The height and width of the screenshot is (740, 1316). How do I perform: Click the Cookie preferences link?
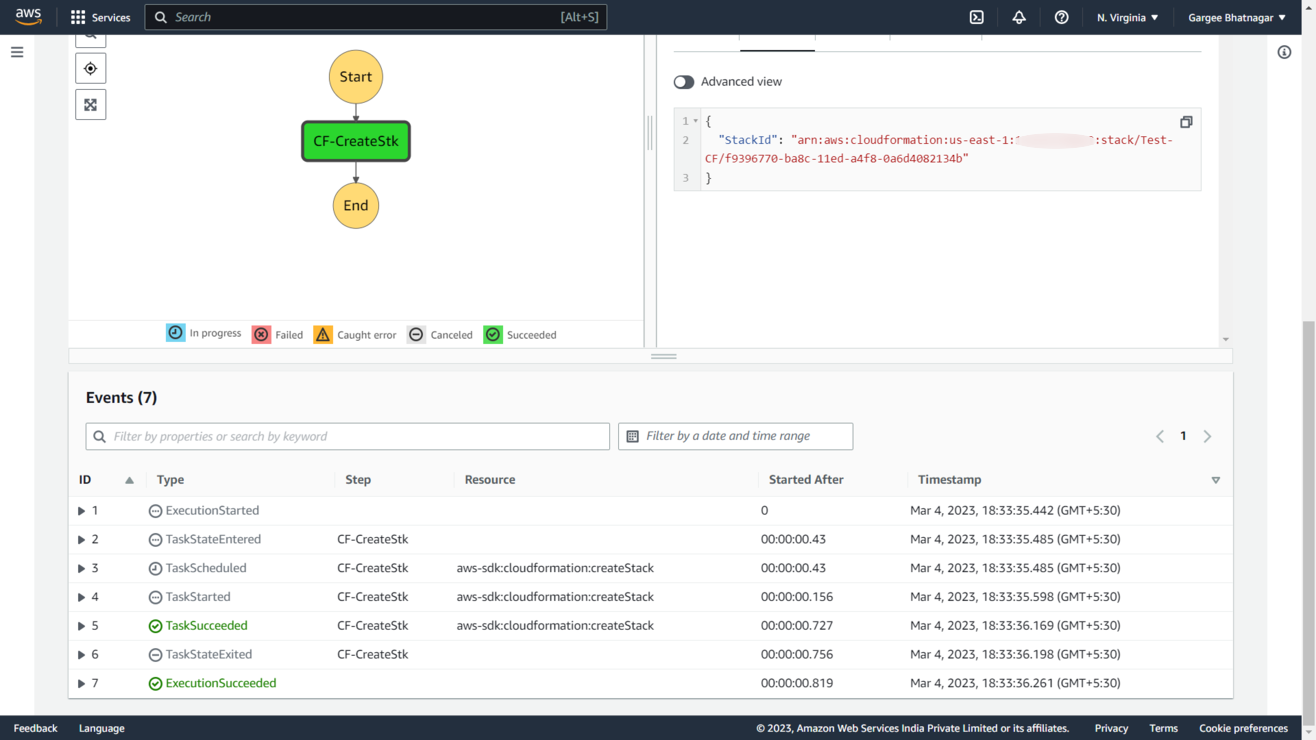point(1243,728)
